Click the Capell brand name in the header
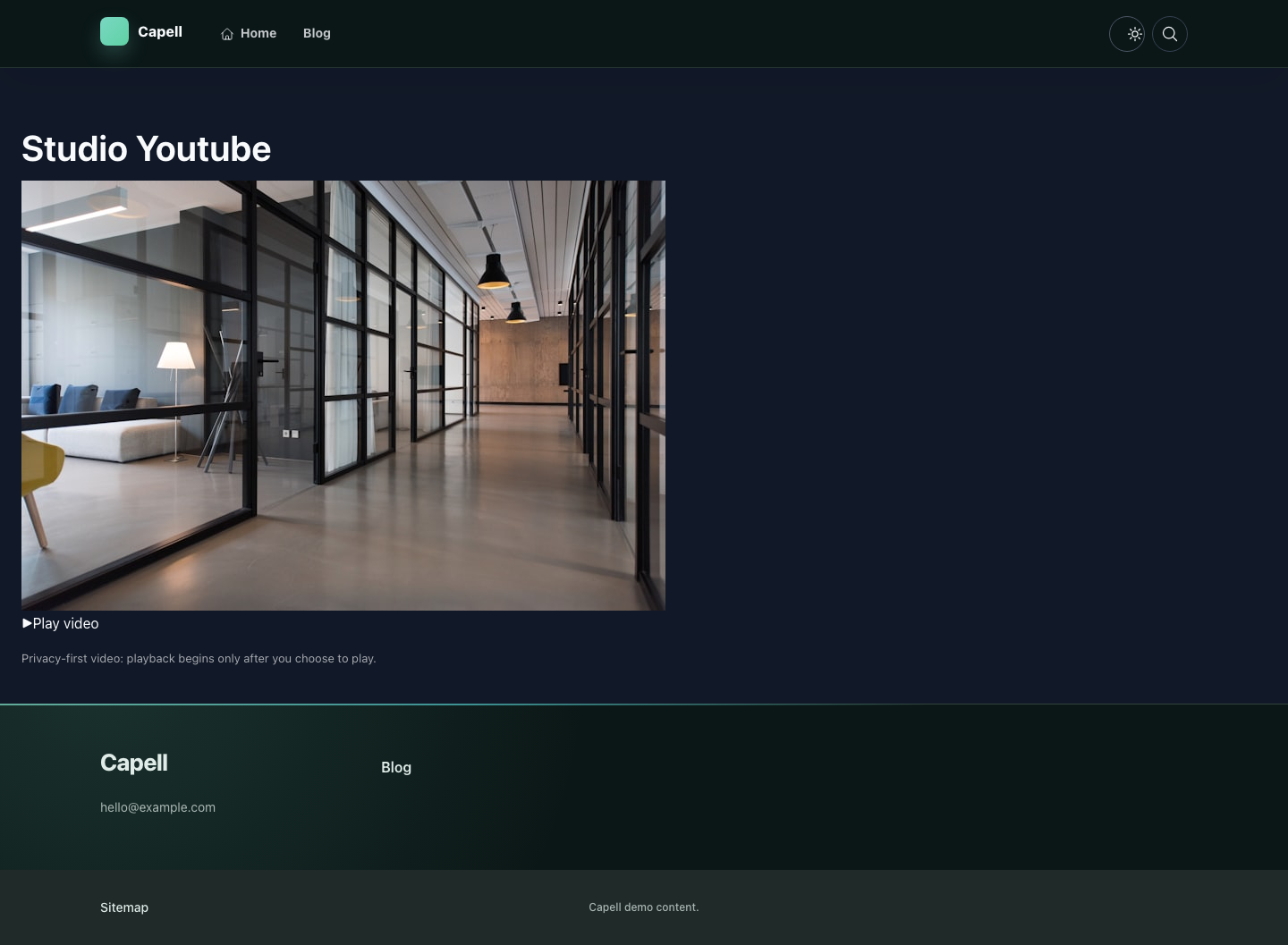Image resolution: width=1288 pixels, height=945 pixels. click(160, 31)
